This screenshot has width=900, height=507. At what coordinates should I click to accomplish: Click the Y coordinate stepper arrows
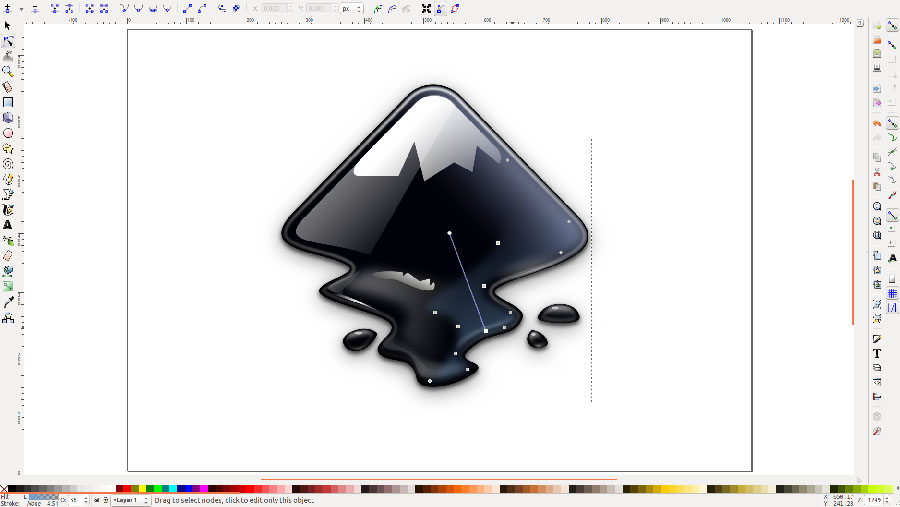[x=336, y=9]
